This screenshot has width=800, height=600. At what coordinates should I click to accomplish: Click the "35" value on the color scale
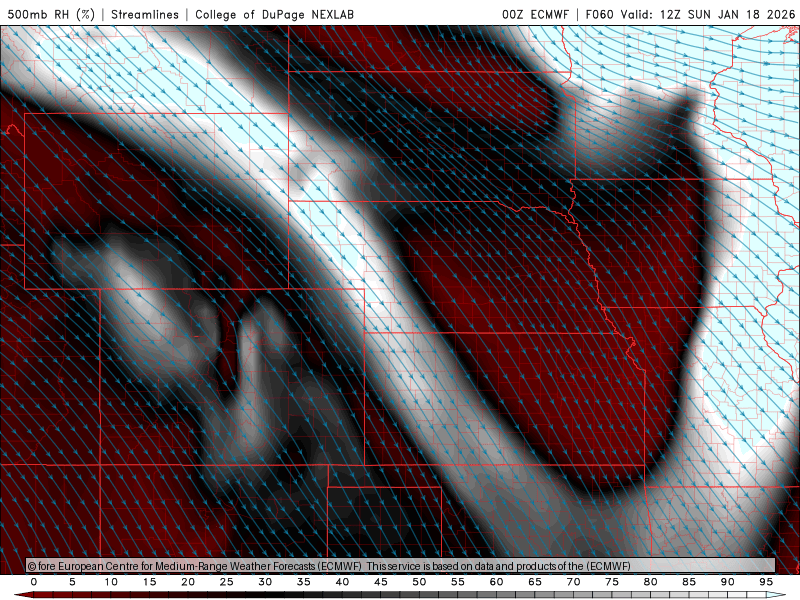click(x=304, y=582)
